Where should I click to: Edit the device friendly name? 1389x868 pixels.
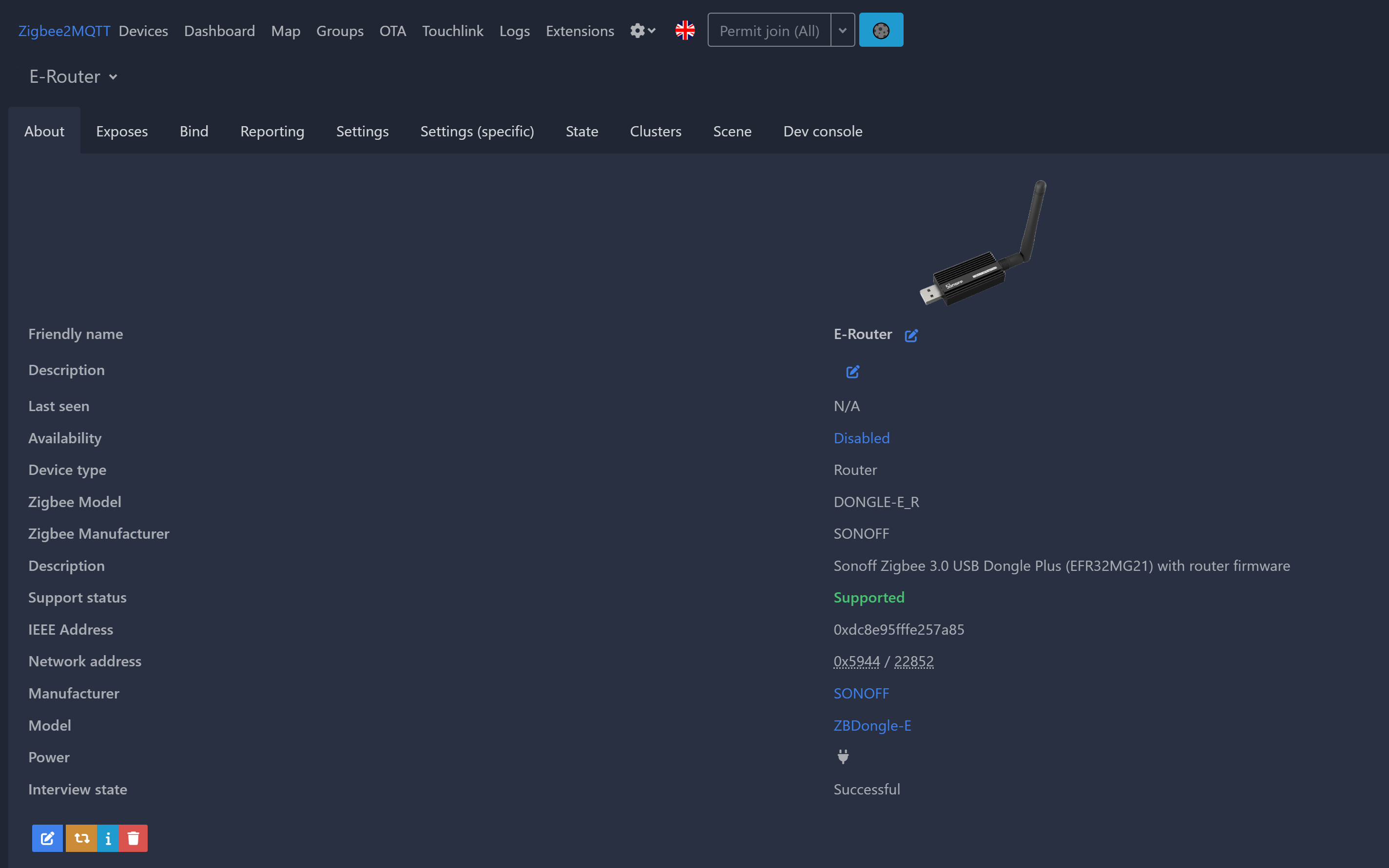911,335
